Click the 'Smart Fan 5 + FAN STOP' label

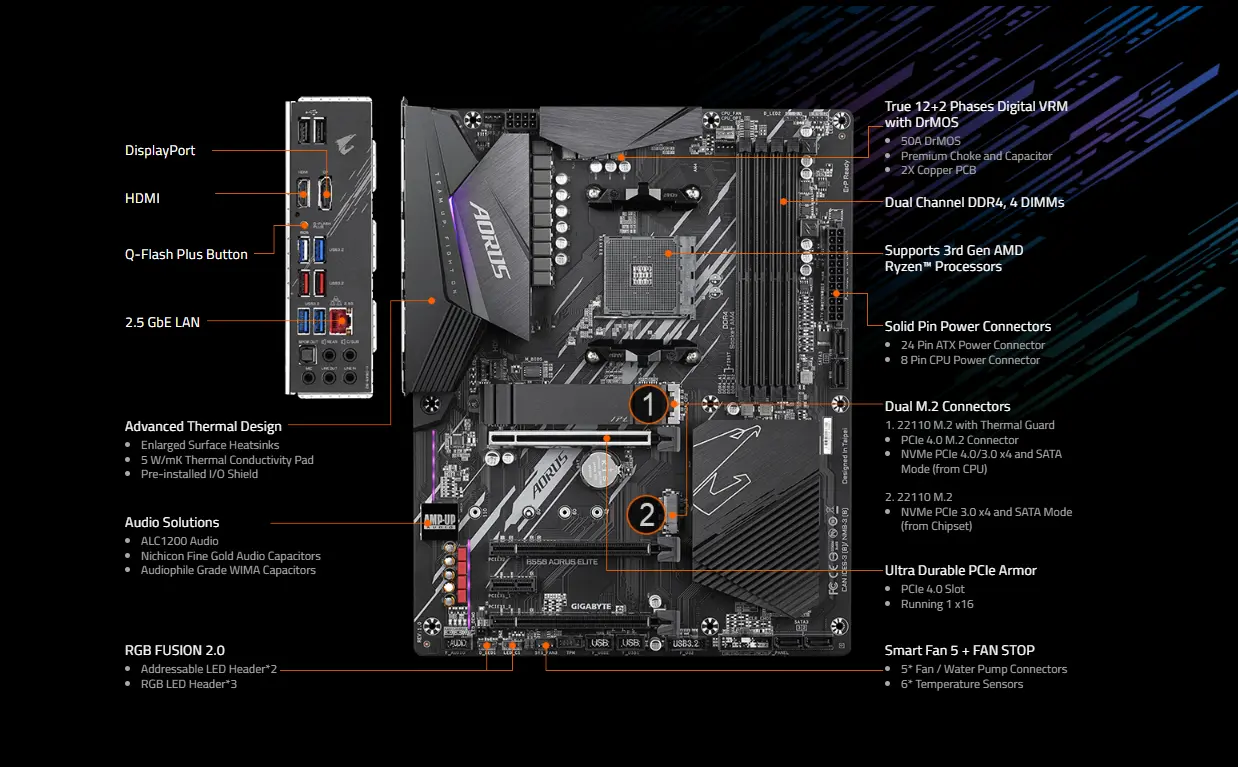pos(958,650)
